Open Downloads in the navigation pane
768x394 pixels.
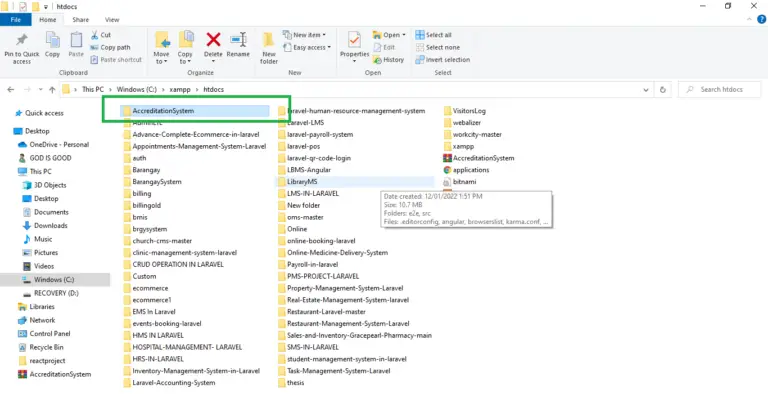click(45, 226)
